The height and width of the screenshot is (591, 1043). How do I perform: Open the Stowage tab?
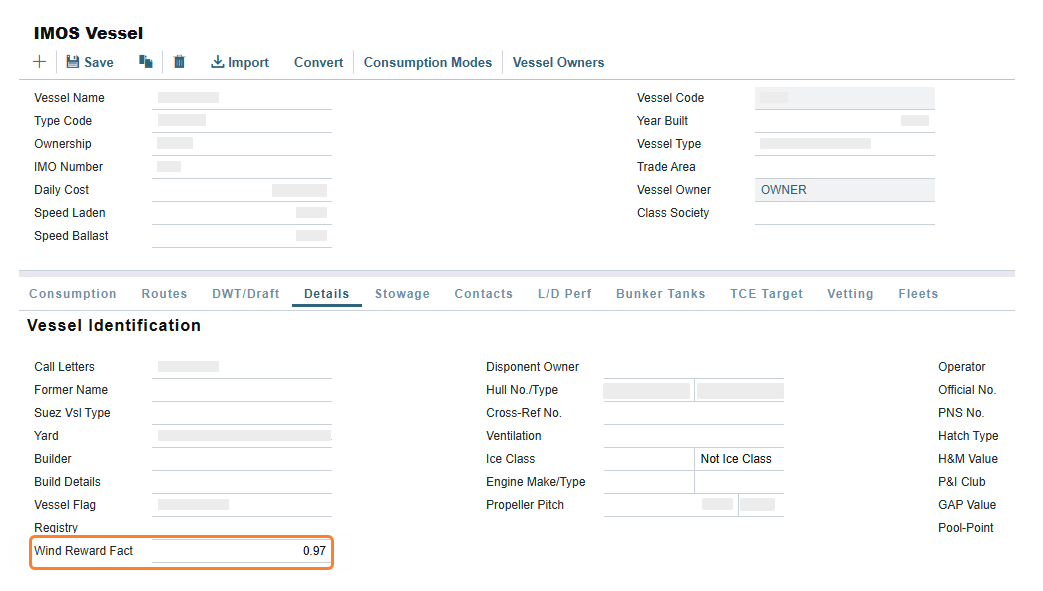point(402,293)
